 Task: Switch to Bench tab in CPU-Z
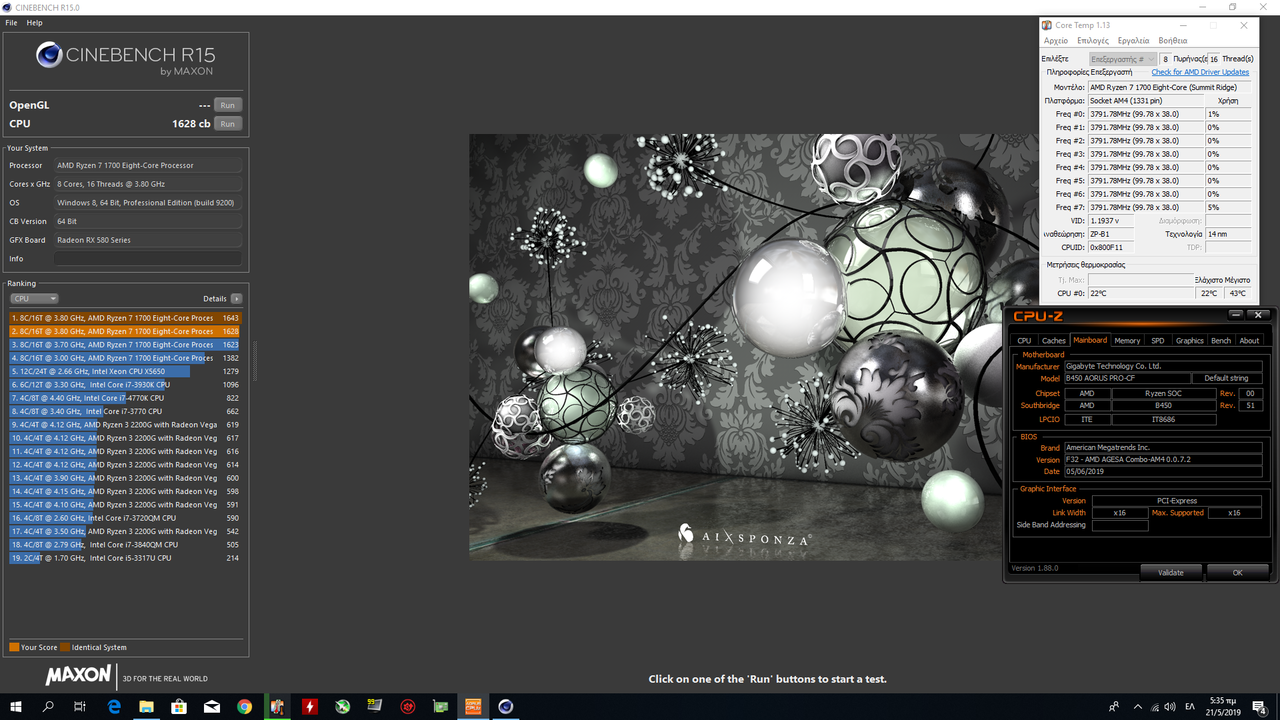coord(1221,340)
